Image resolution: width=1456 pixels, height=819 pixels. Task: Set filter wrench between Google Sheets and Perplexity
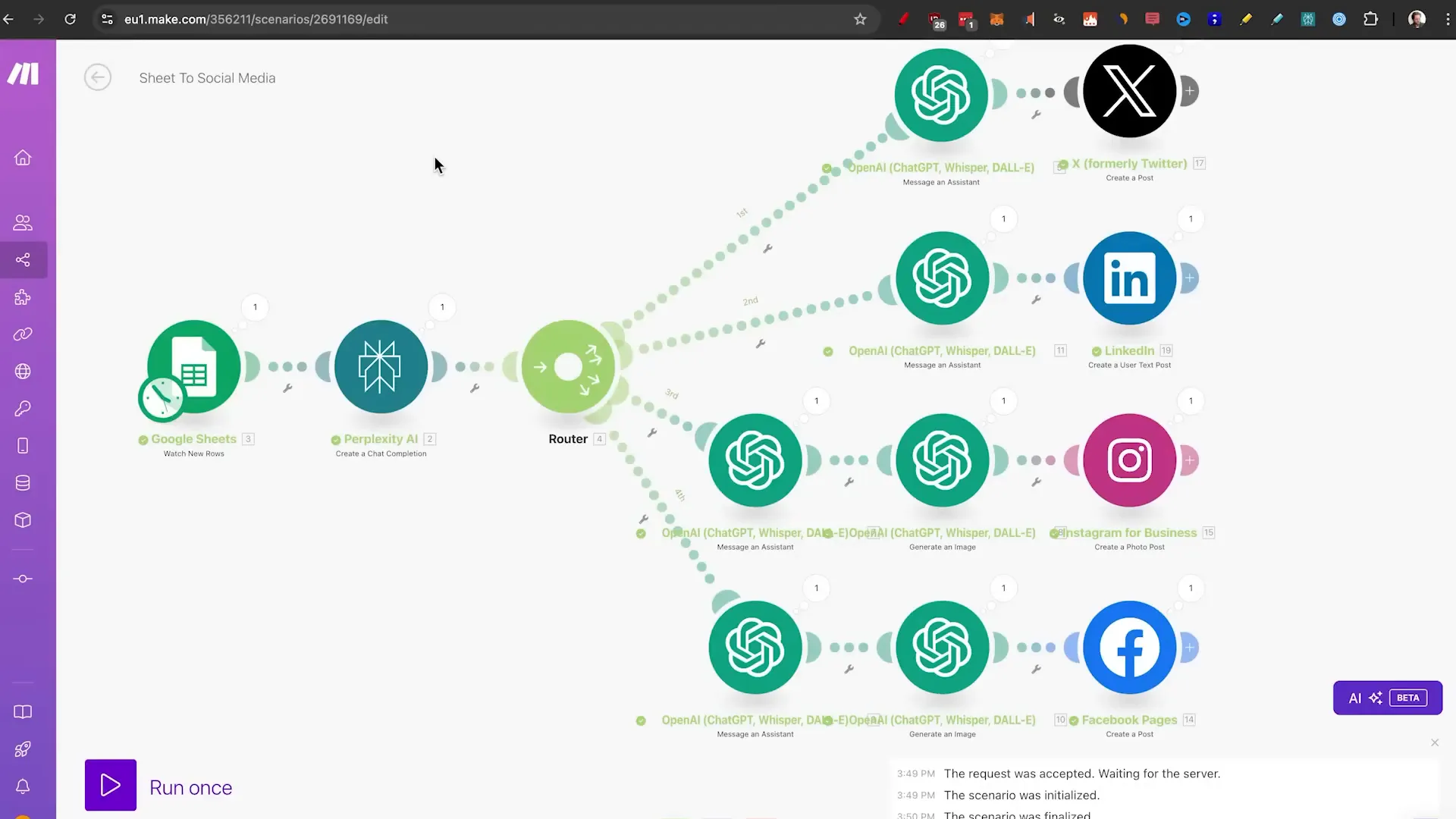(287, 388)
